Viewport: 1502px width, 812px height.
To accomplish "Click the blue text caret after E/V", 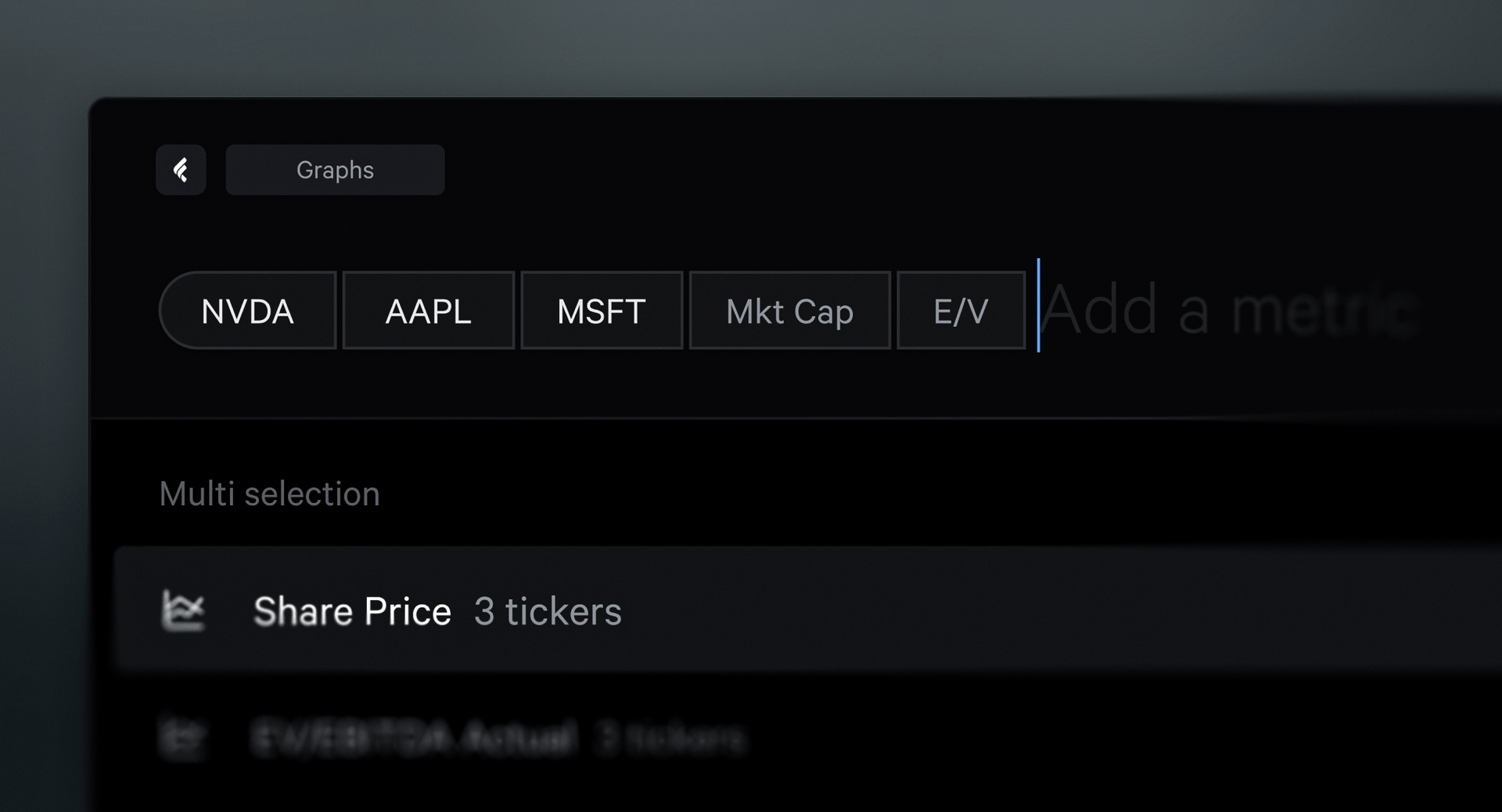I will [x=1038, y=306].
